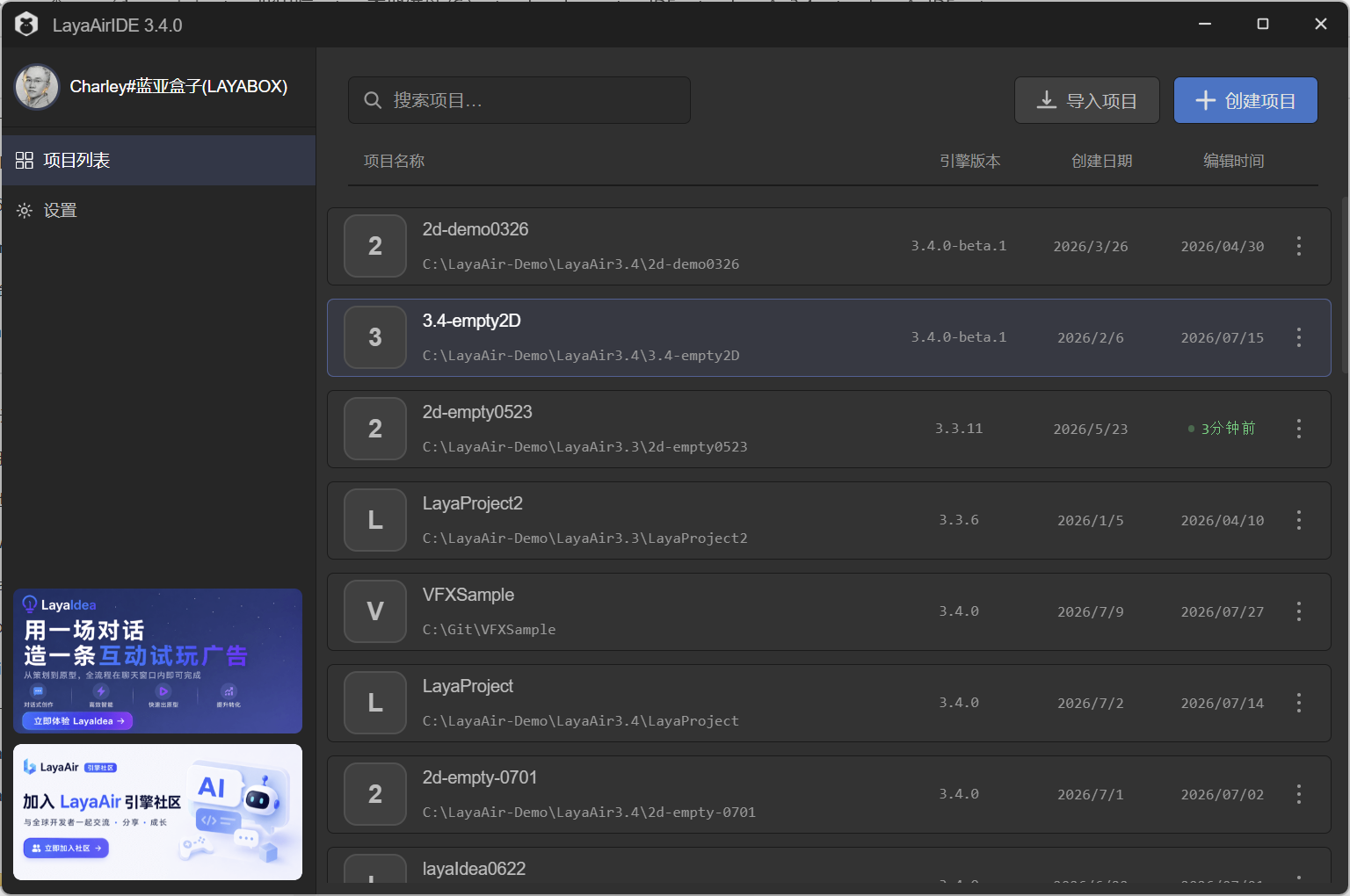
Task: Click the VFXSample project icon tile
Action: [x=375, y=611]
